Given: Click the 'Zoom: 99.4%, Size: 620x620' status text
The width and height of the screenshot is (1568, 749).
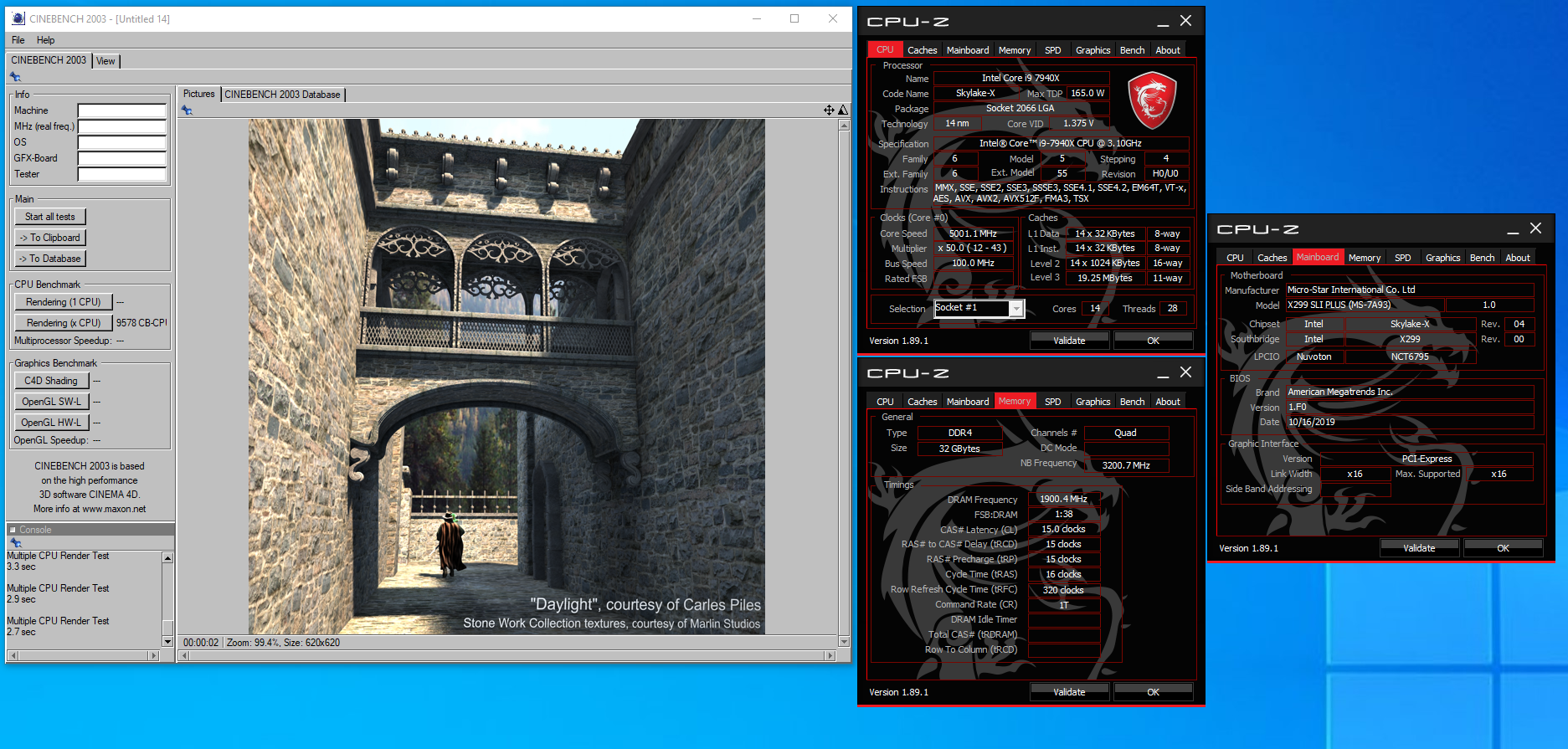Looking at the screenshot, I should [x=283, y=643].
